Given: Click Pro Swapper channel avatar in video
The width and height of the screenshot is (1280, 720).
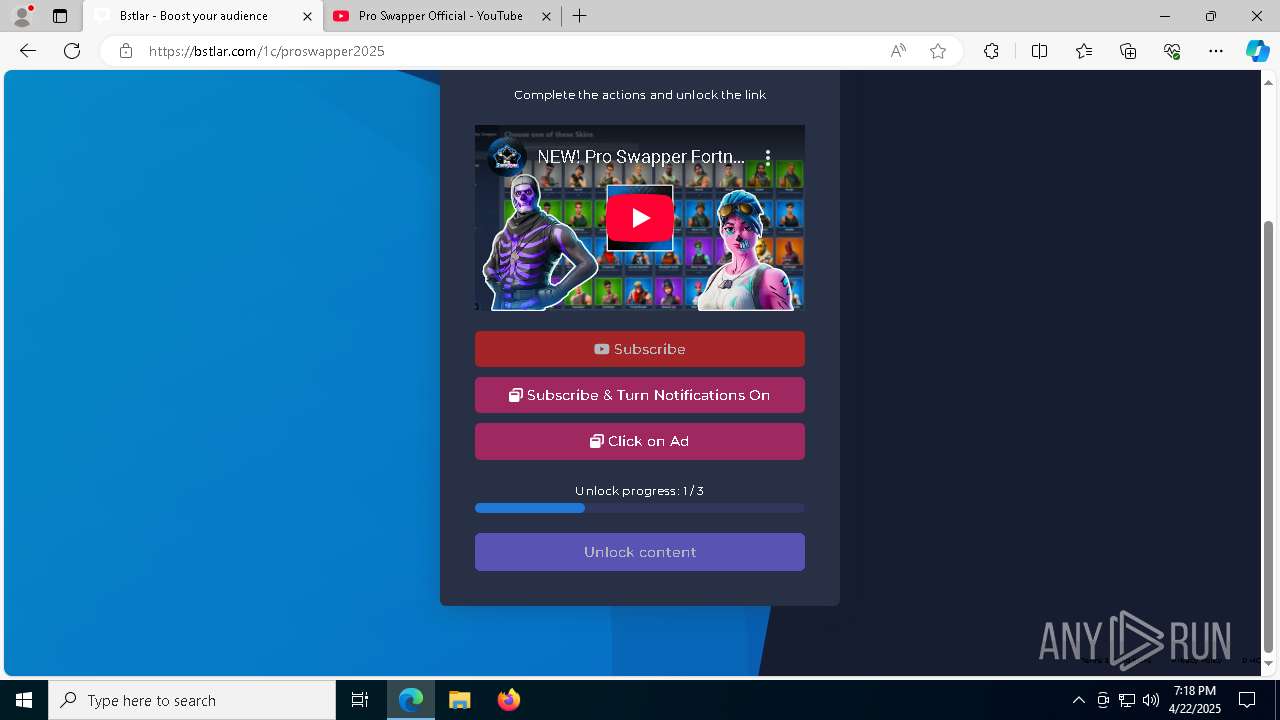Looking at the screenshot, I should tap(507, 157).
